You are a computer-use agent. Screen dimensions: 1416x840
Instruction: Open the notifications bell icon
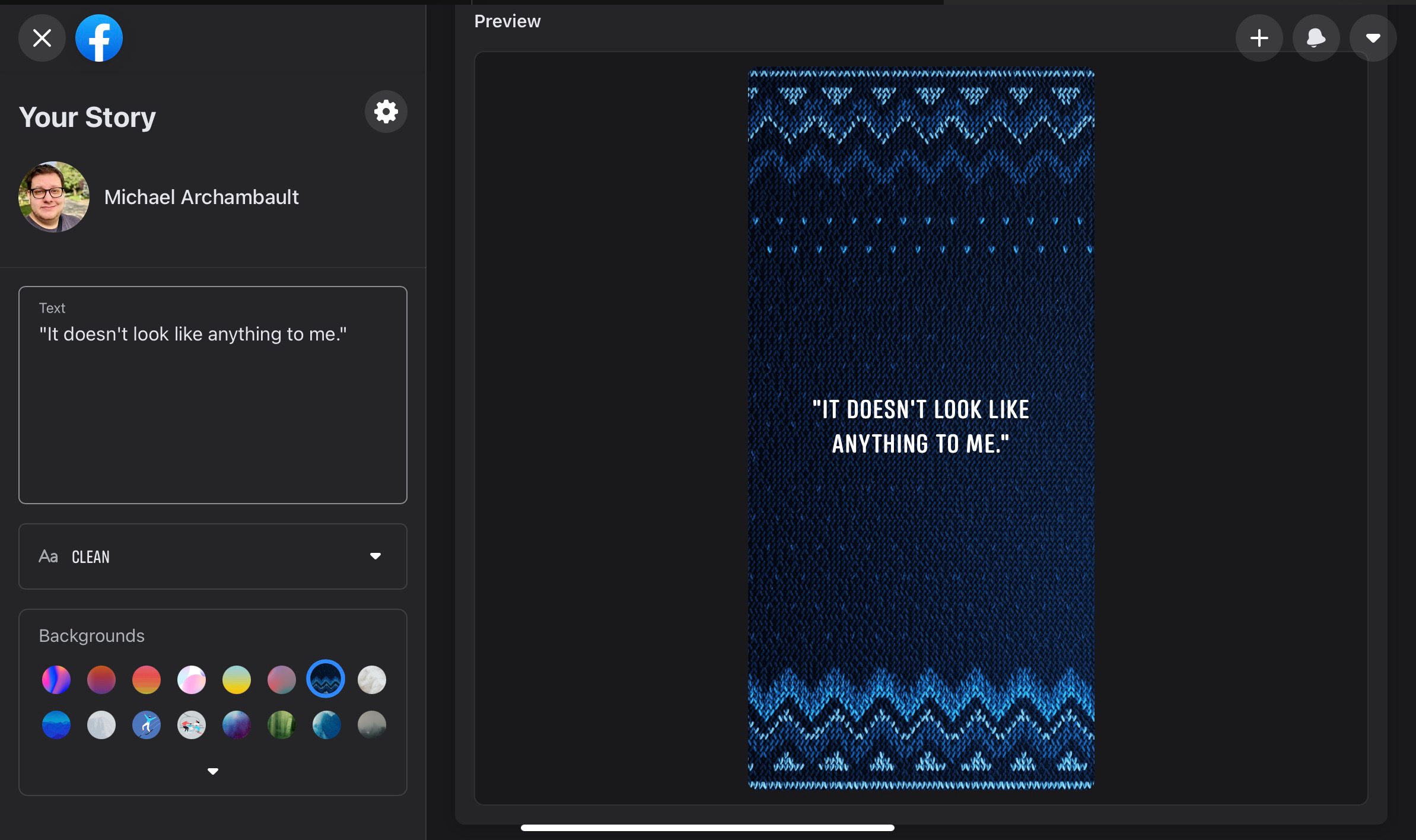pyautogui.click(x=1316, y=39)
